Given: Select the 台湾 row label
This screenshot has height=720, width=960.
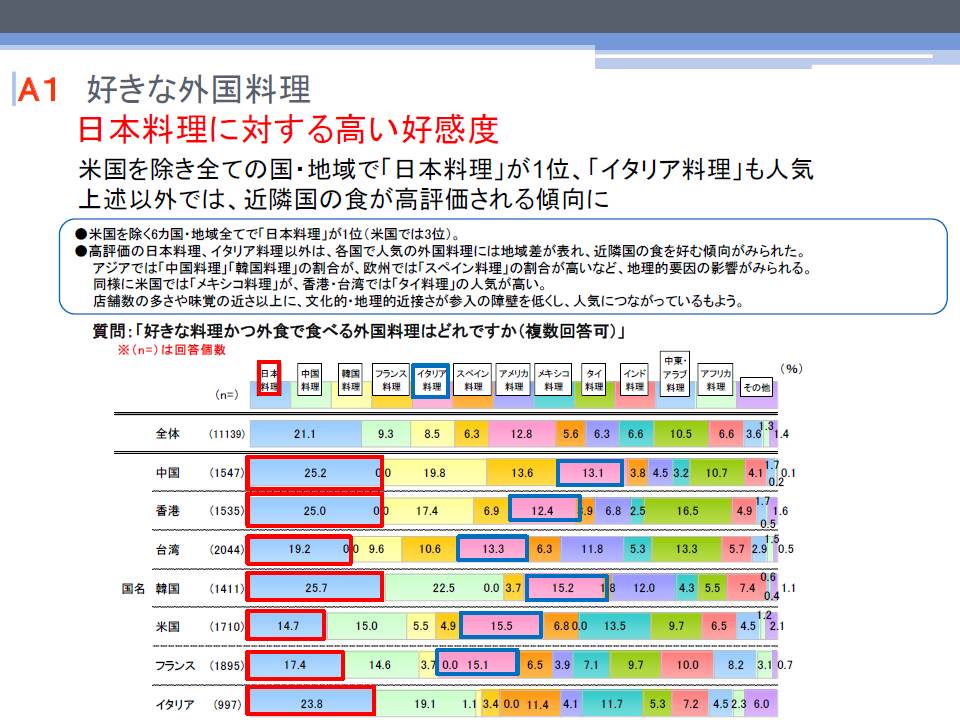Looking at the screenshot, I should [168, 549].
